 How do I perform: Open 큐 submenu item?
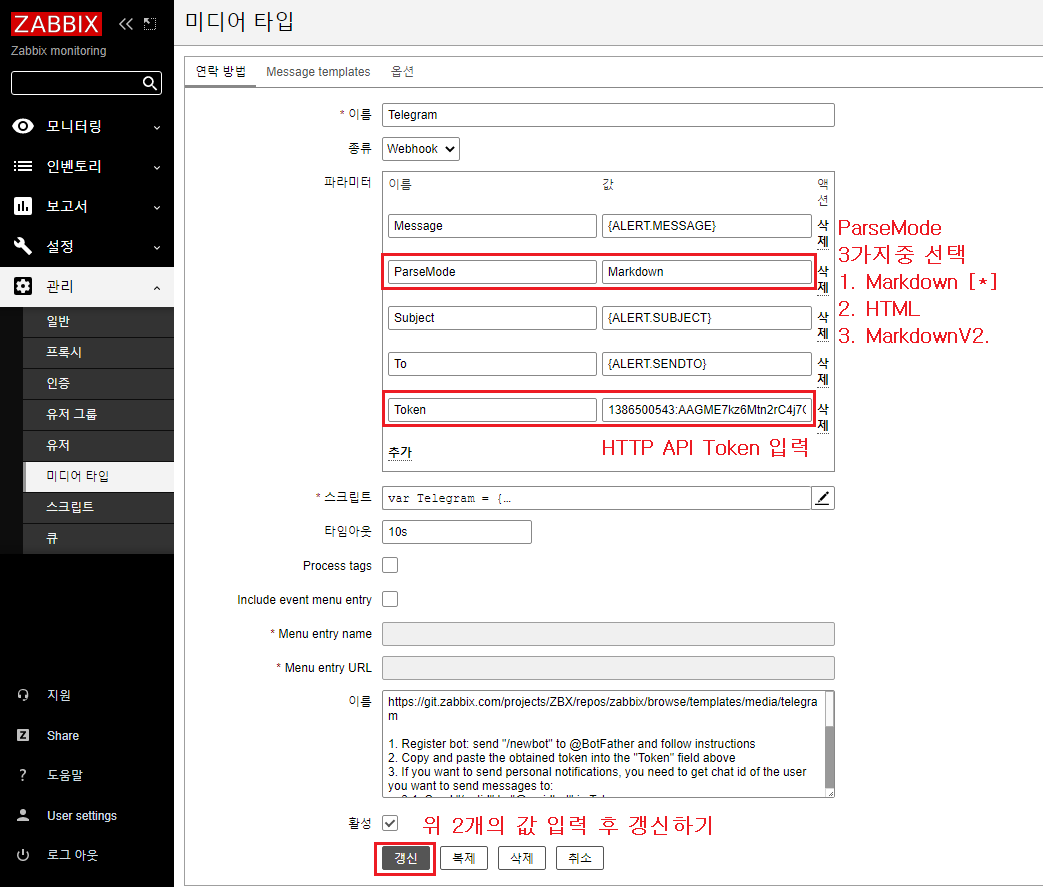98,538
